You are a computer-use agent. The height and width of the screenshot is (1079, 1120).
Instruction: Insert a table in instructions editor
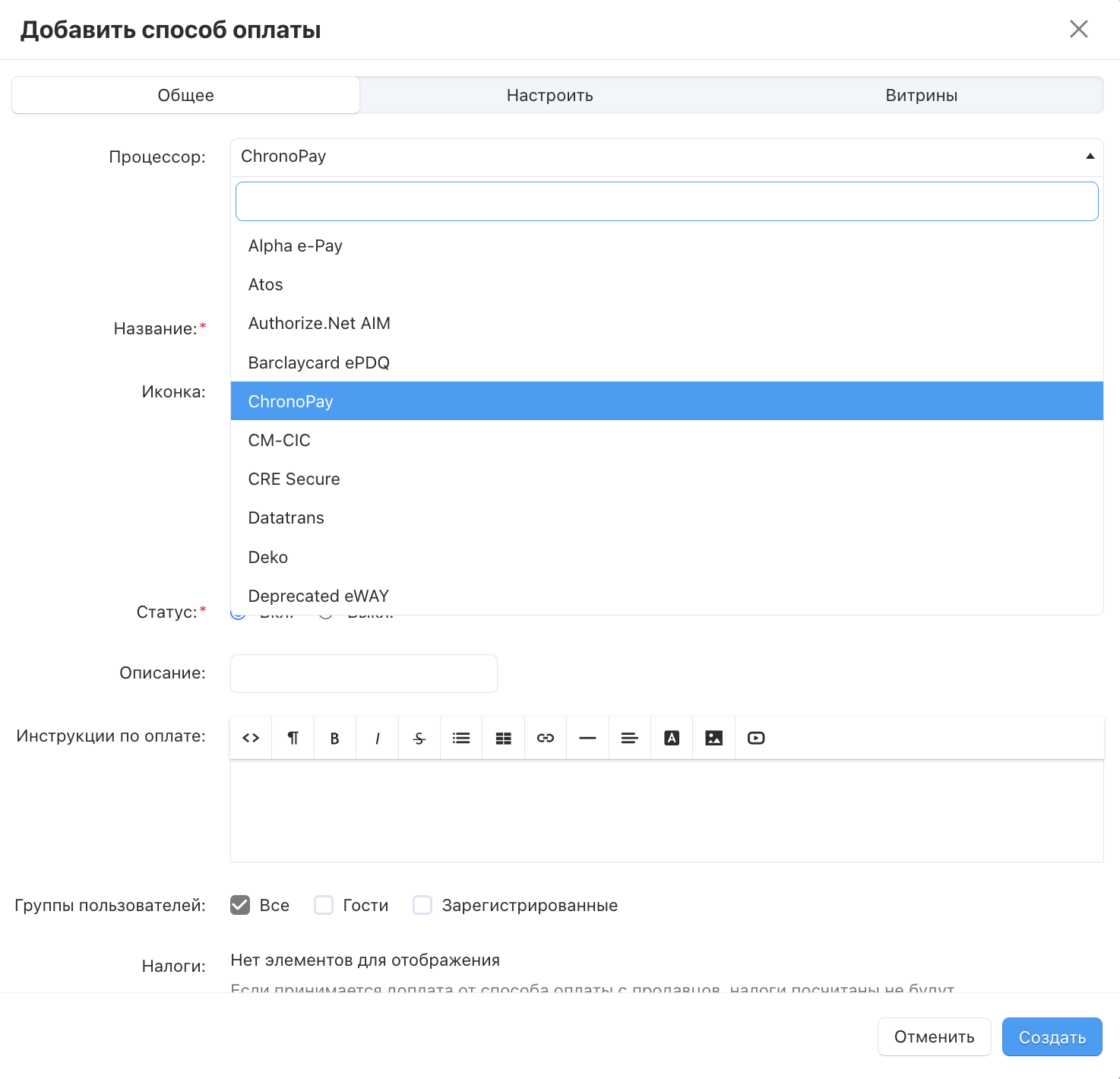[503, 738]
